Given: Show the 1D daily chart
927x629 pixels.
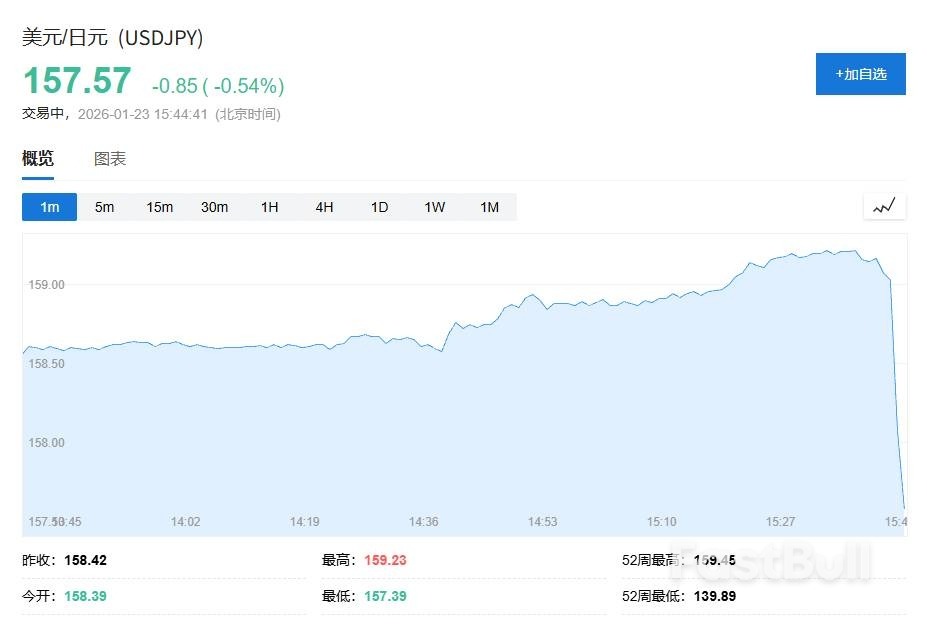Looking at the screenshot, I should click(379, 207).
